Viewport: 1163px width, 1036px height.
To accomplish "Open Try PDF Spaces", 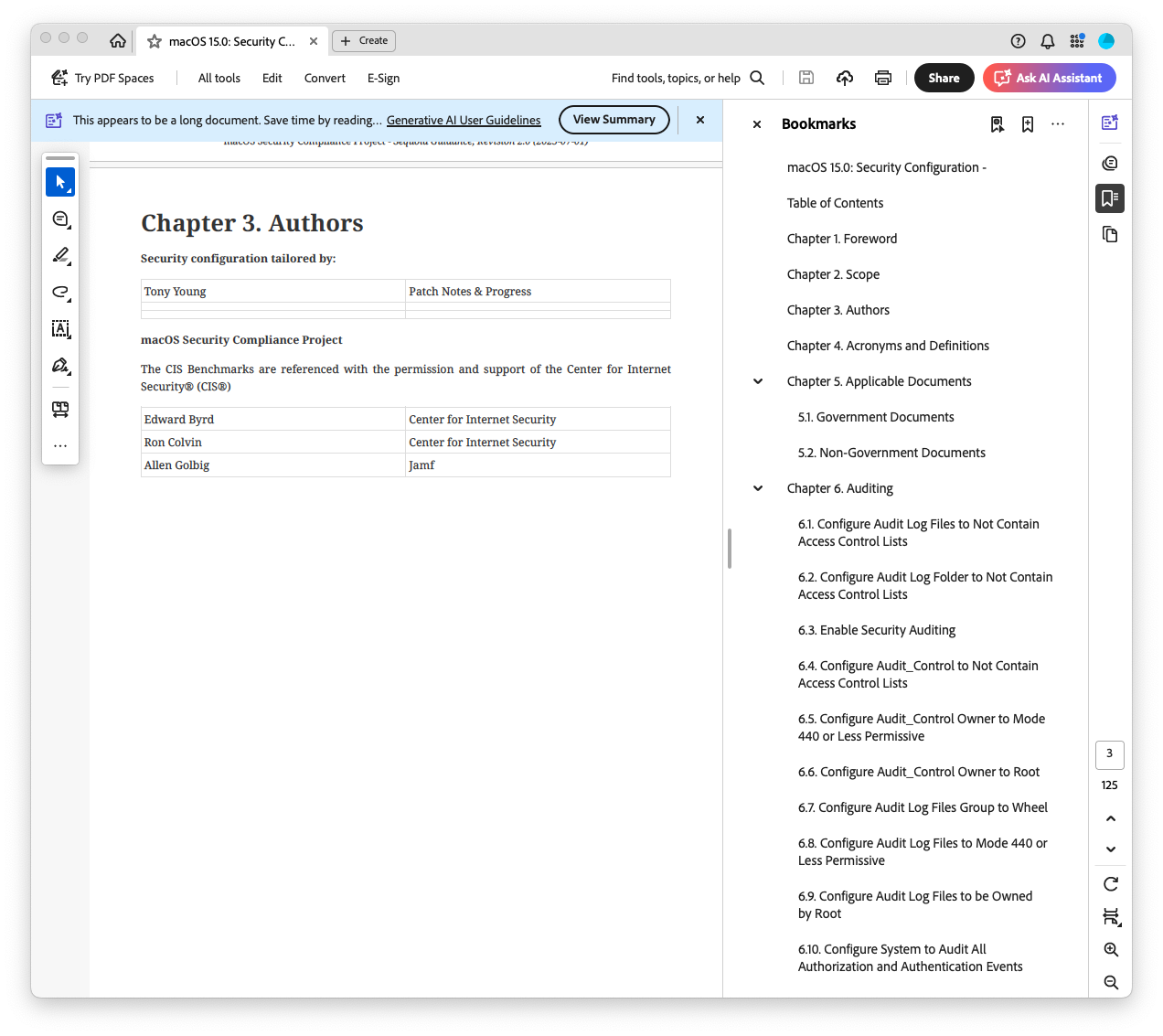I will coord(102,78).
